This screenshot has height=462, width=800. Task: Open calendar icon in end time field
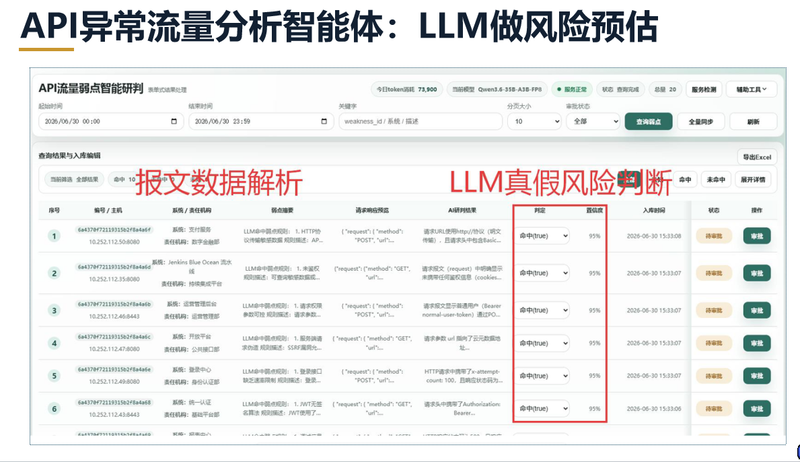pyautogui.click(x=323, y=121)
